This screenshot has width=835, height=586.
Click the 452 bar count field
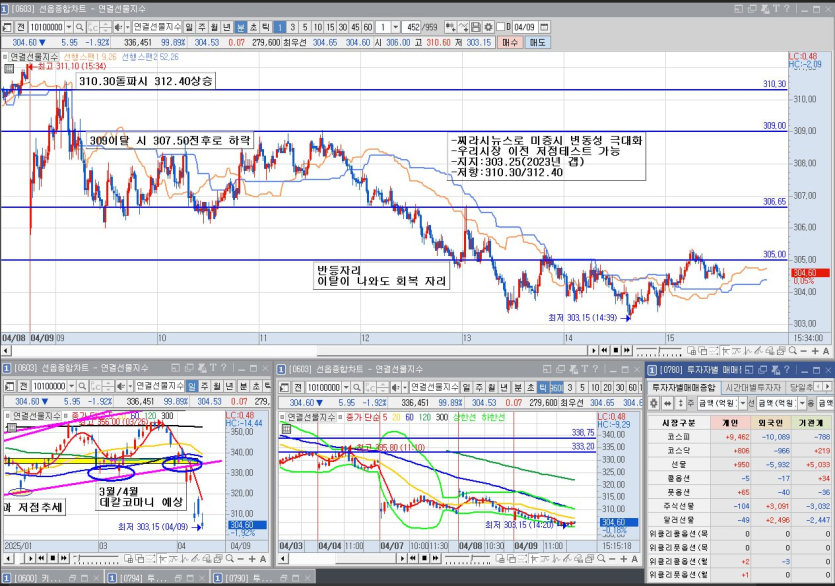pos(411,27)
